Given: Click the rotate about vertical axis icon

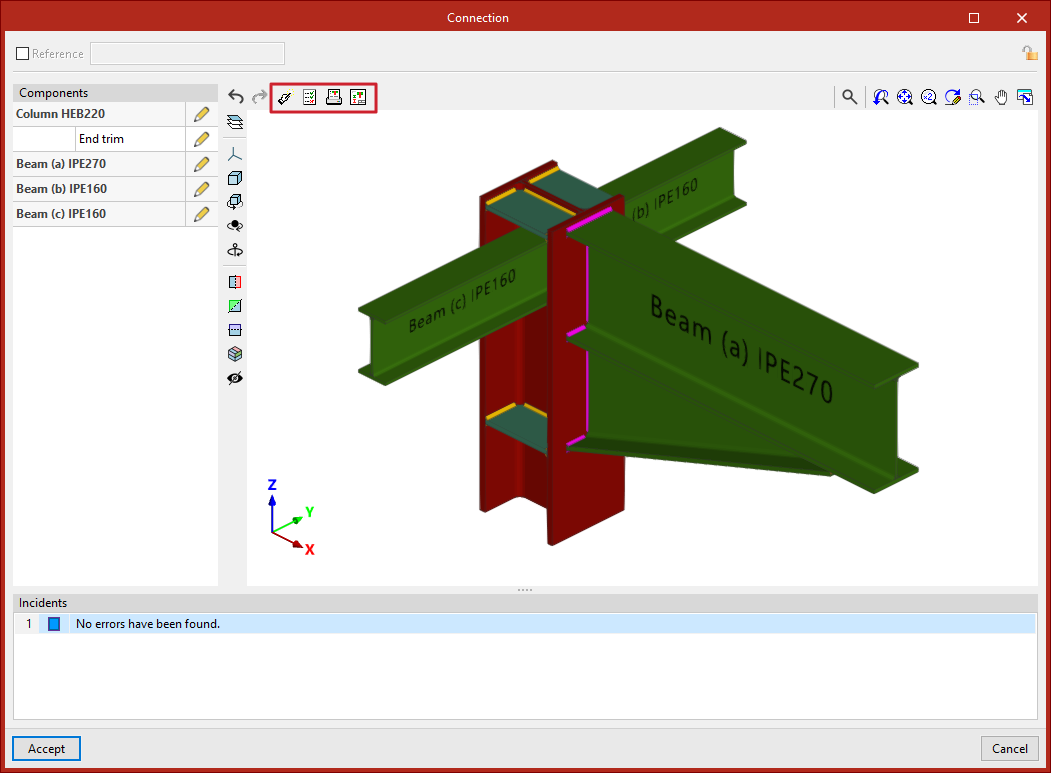Looking at the screenshot, I should 235,250.
